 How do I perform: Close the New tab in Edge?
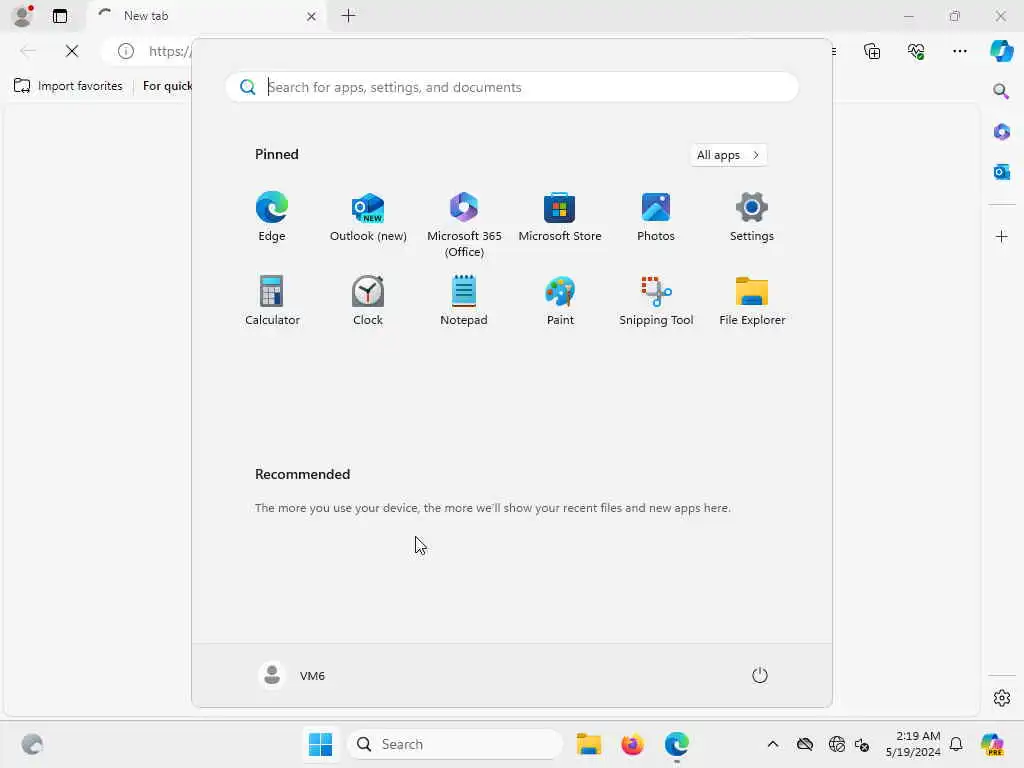point(312,16)
